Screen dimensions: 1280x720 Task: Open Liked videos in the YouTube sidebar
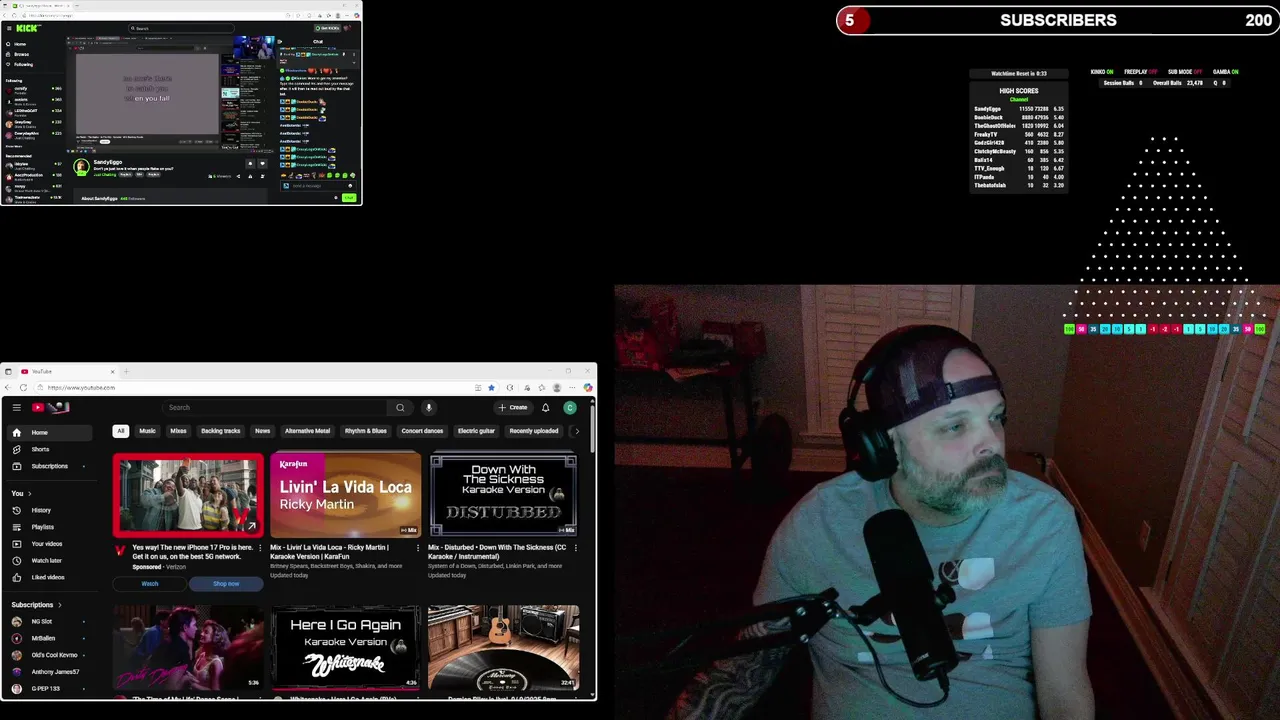pyautogui.click(x=50, y=577)
